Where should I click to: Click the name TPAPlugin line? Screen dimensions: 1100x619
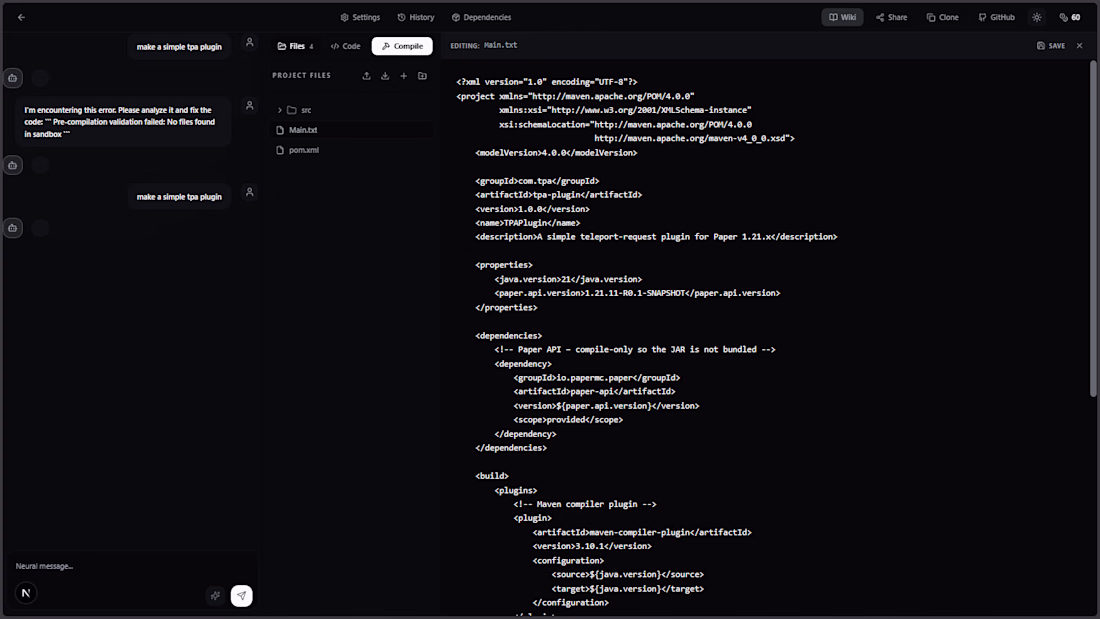pyautogui.click(x=528, y=223)
